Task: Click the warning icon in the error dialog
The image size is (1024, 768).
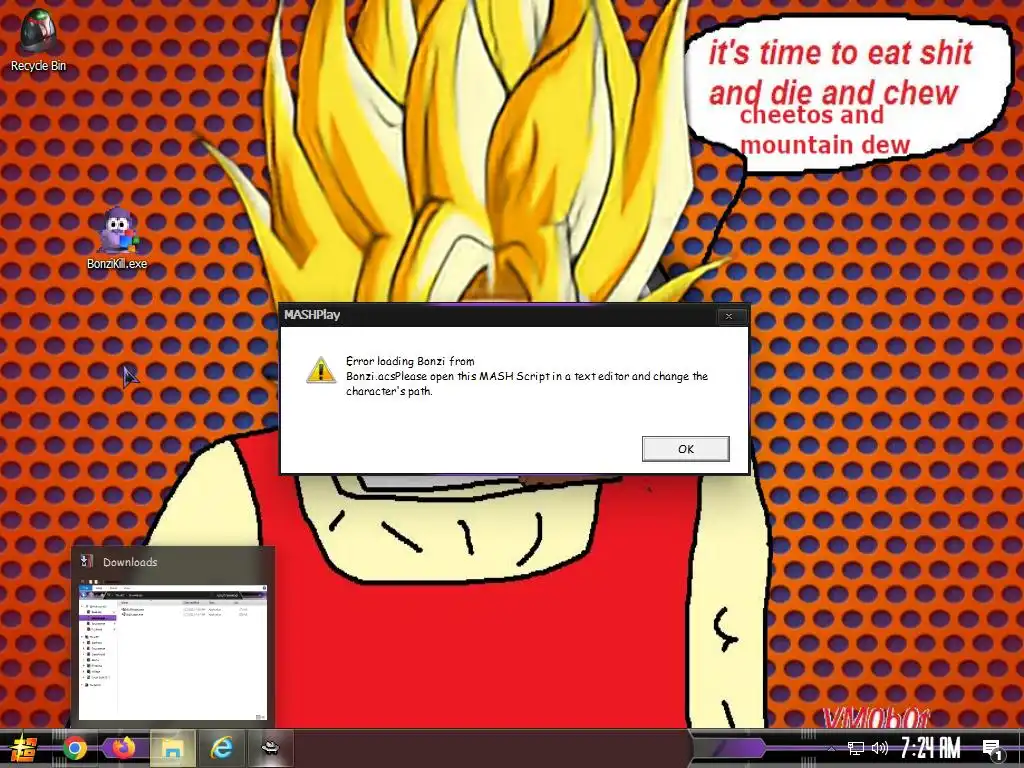Action: pyautogui.click(x=321, y=370)
